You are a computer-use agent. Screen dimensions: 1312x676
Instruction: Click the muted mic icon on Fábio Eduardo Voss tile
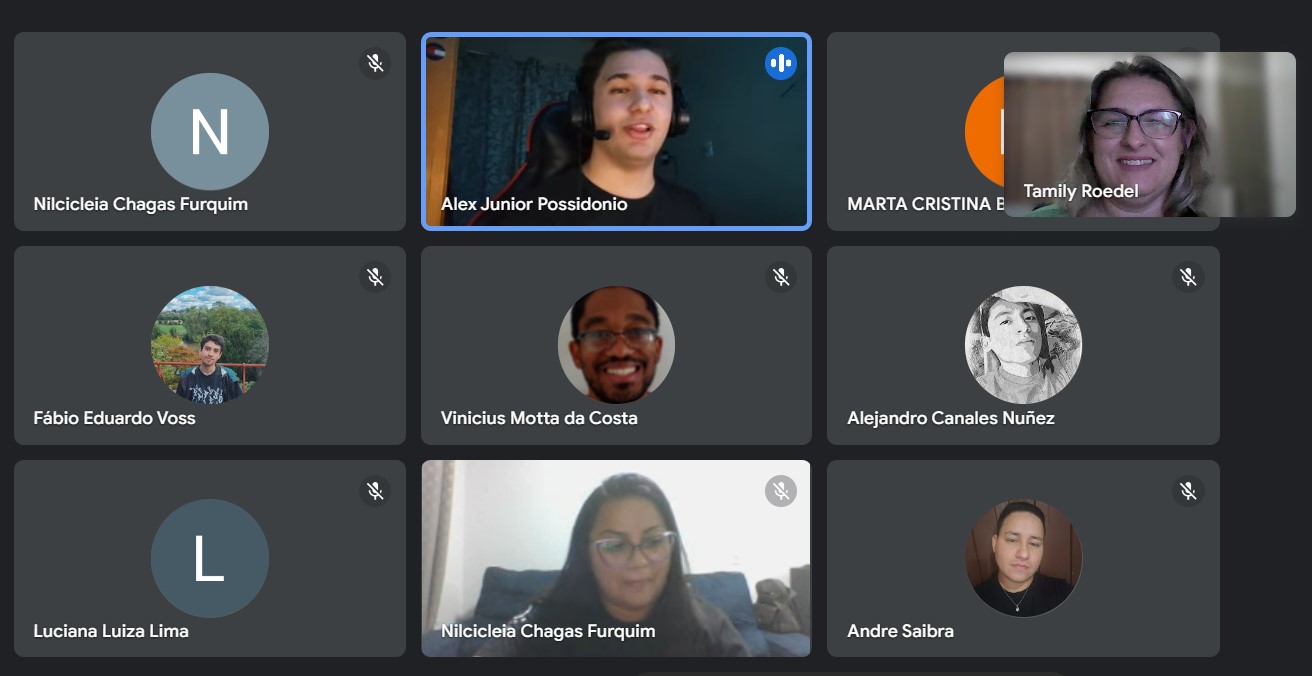click(375, 277)
